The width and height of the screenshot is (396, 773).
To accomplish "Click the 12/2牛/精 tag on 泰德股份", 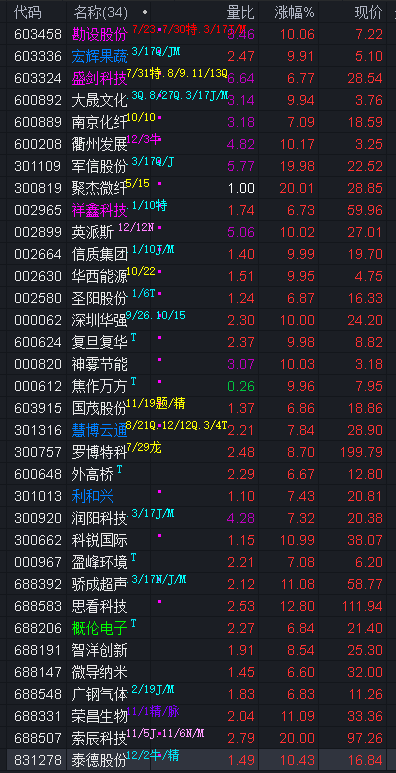I will [152, 755].
